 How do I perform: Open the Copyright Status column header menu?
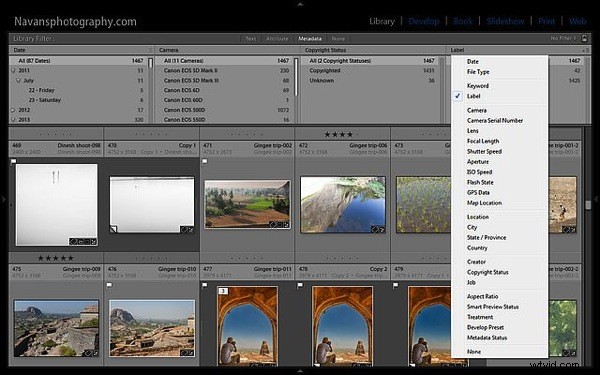point(325,50)
